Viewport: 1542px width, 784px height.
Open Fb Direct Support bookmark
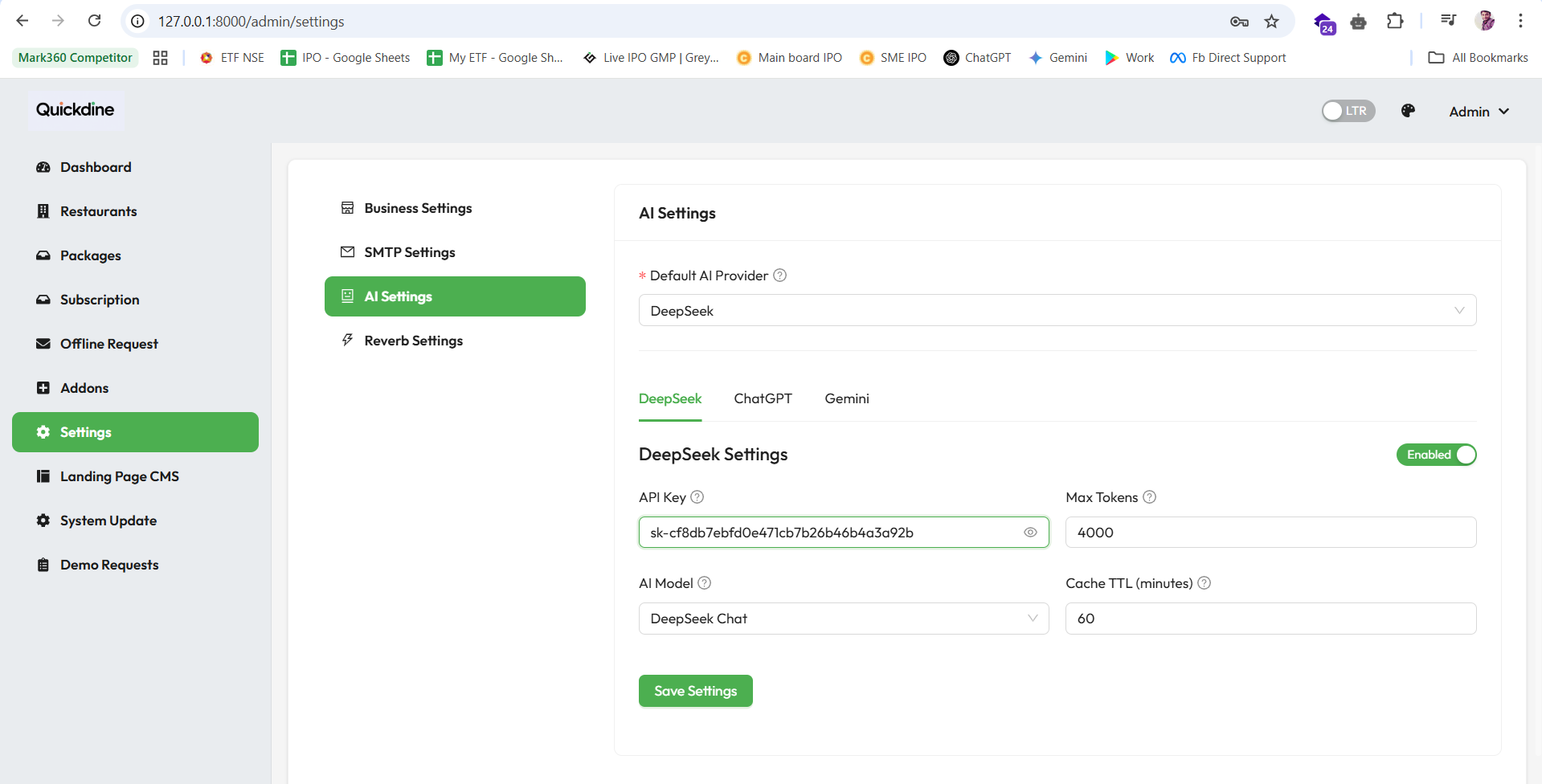click(x=1229, y=58)
